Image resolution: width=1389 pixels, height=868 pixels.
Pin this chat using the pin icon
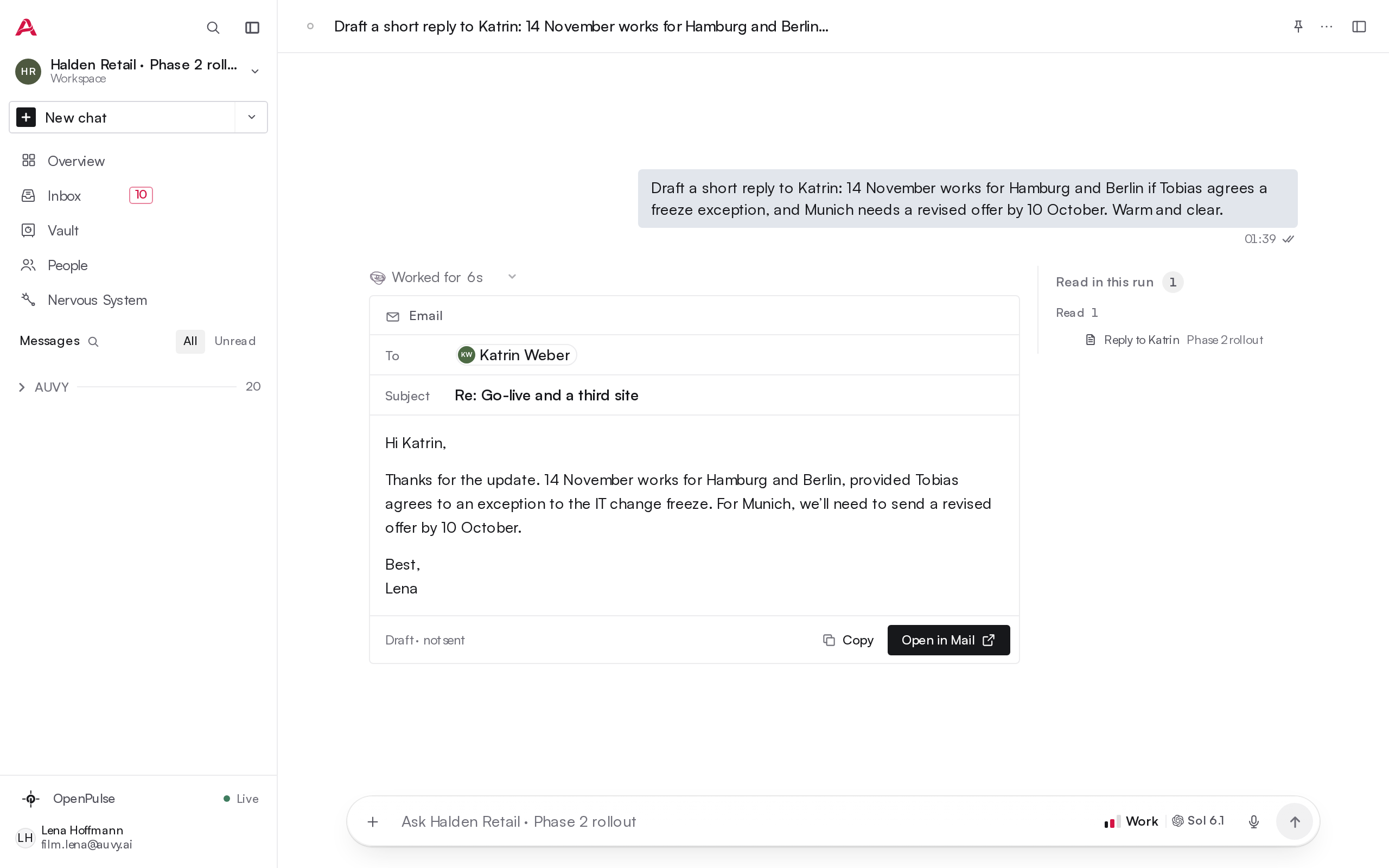pos(1298,27)
